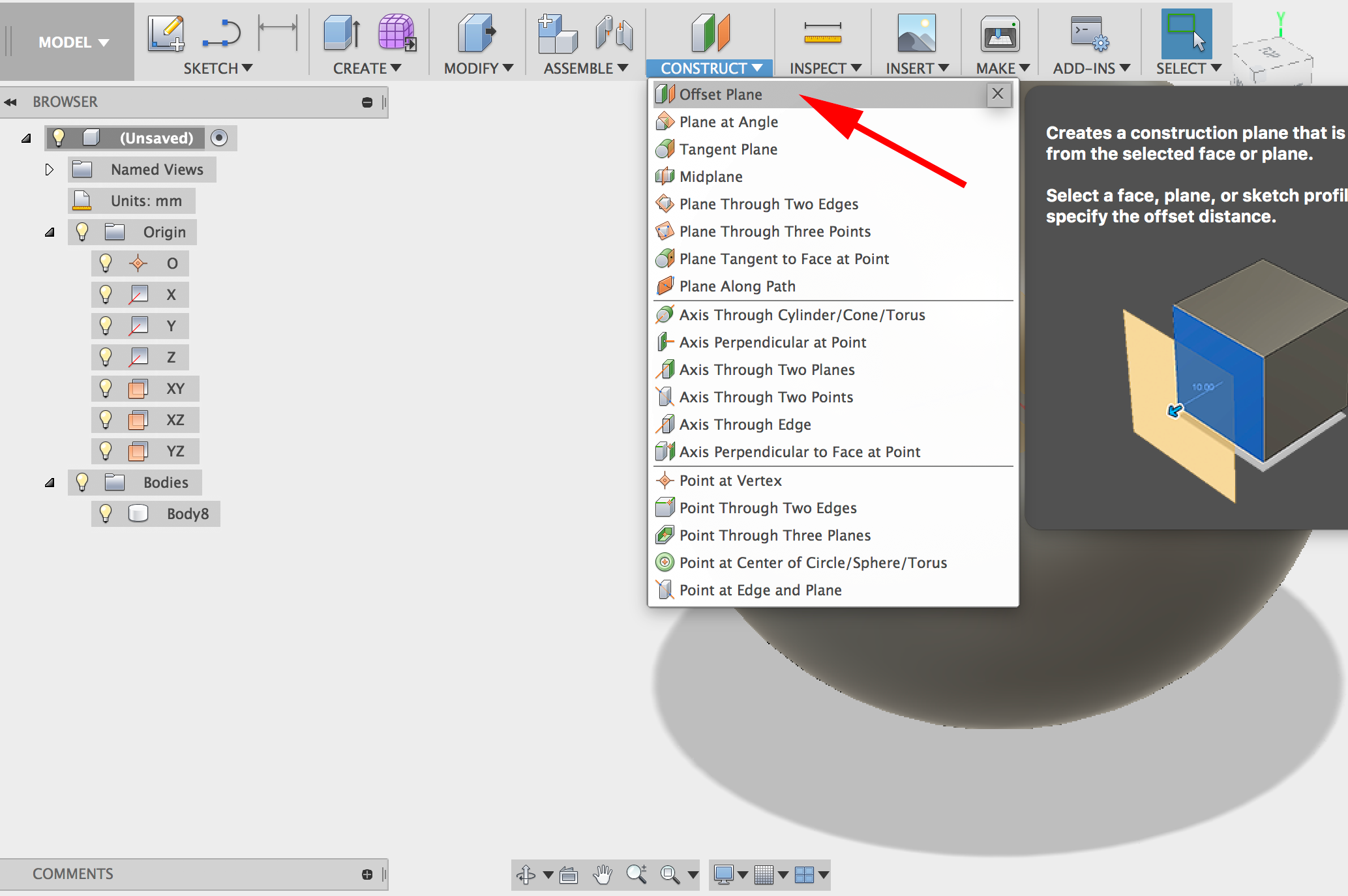Activate the radio button beside (Unsaved)

point(219,138)
